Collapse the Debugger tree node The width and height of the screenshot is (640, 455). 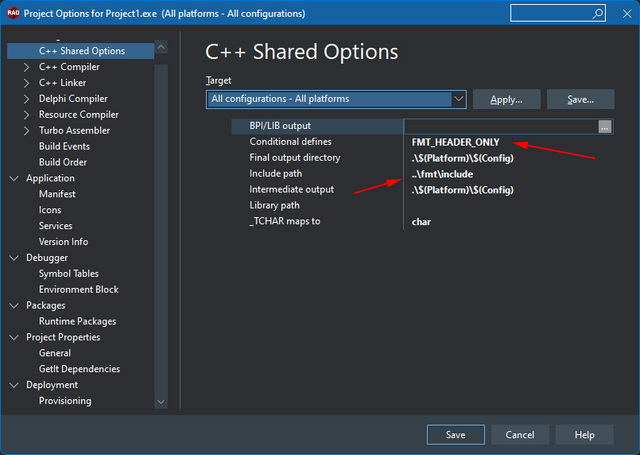(14, 258)
